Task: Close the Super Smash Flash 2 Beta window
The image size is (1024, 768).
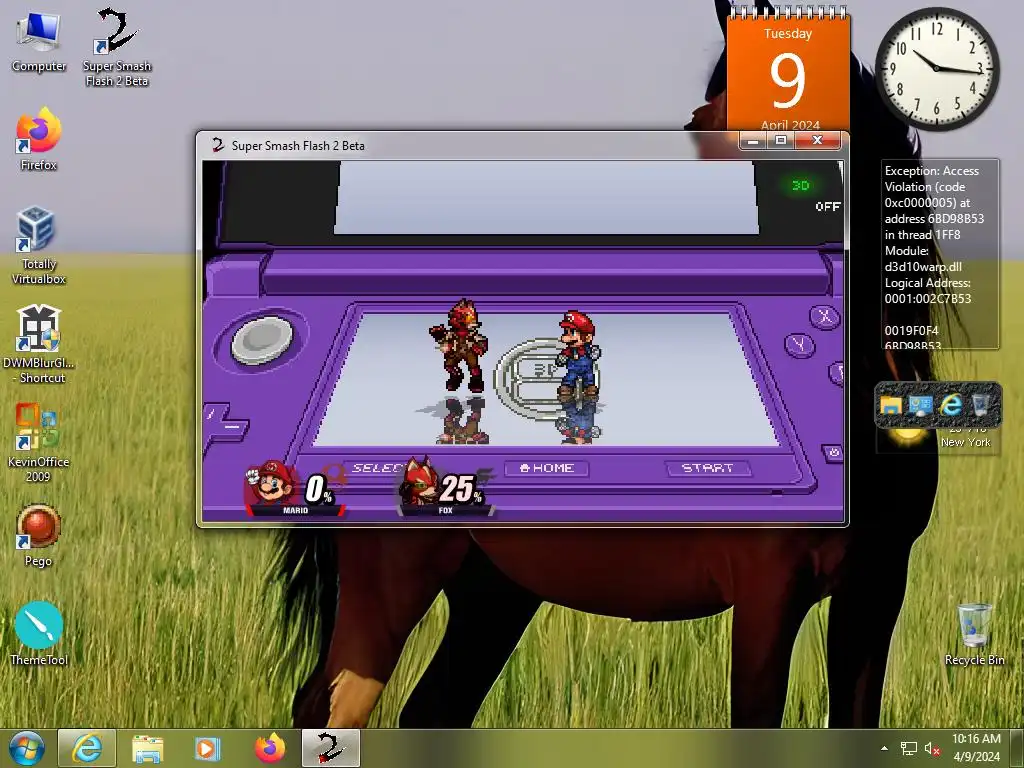Action: pos(817,140)
